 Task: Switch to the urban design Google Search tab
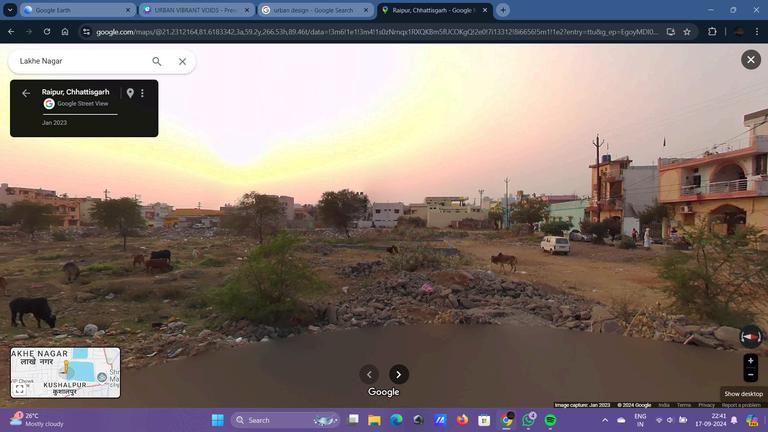[x=312, y=10]
